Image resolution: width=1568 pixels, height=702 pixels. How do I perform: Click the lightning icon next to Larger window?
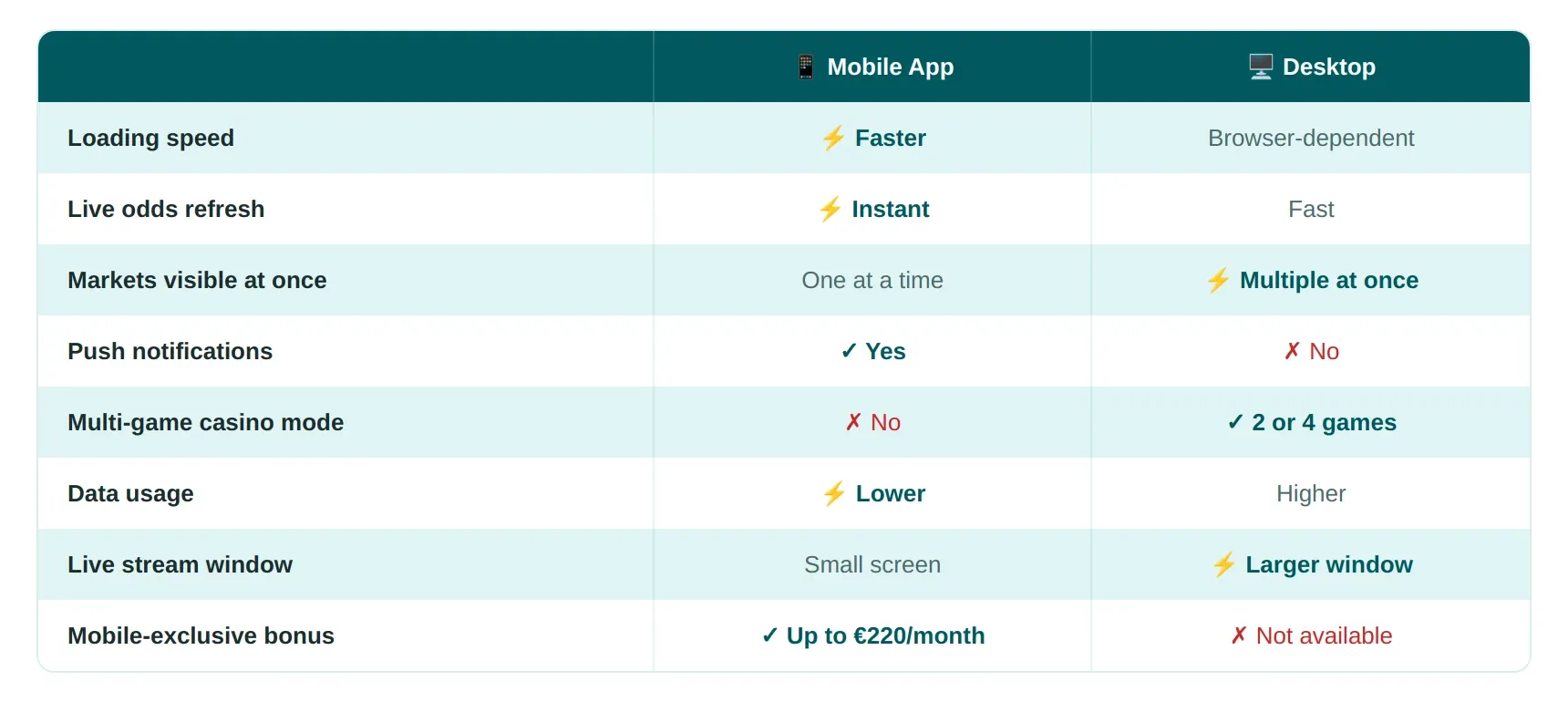click(x=1224, y=564)
